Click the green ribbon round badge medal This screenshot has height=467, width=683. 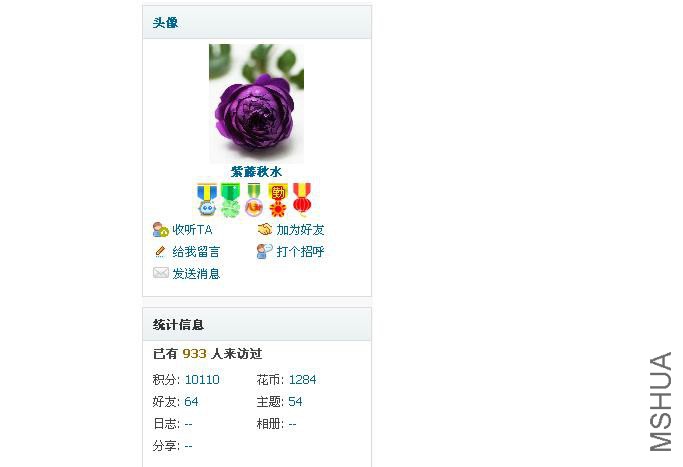[x=254, y=200]
